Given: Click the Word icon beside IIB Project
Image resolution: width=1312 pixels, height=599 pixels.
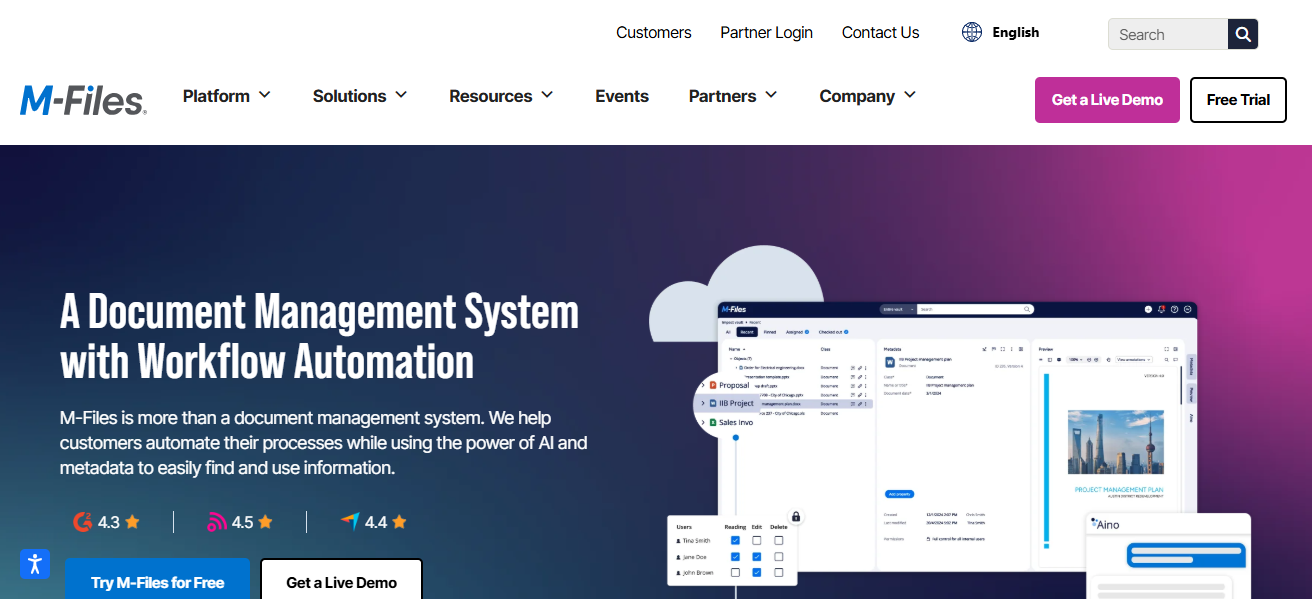Looking at the screenshot, I should (x=713, y=403).
